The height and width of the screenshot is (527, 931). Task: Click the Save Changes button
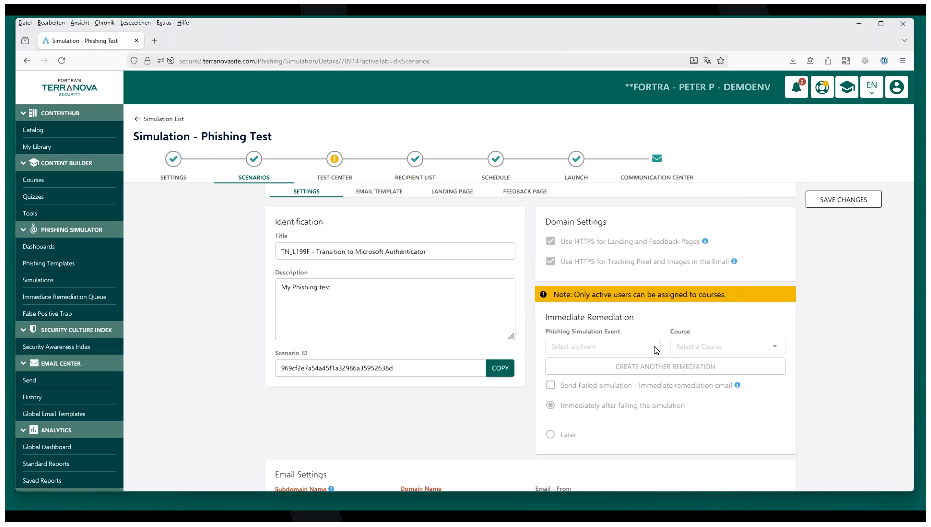click(x=843, y=199)
